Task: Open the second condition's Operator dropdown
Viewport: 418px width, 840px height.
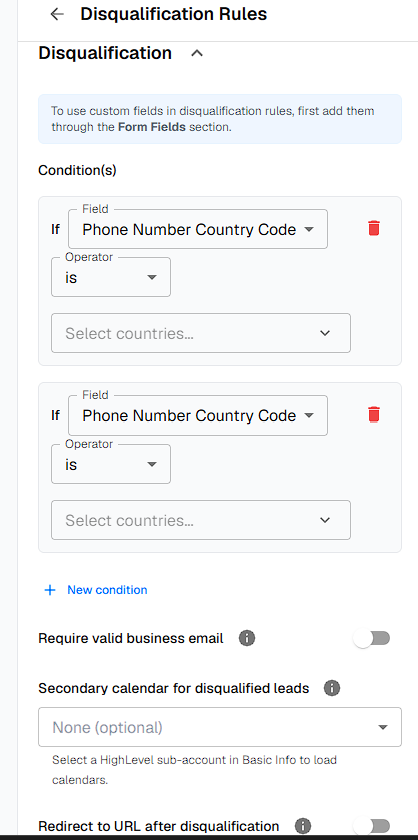Action: click(x=111, y=464)
